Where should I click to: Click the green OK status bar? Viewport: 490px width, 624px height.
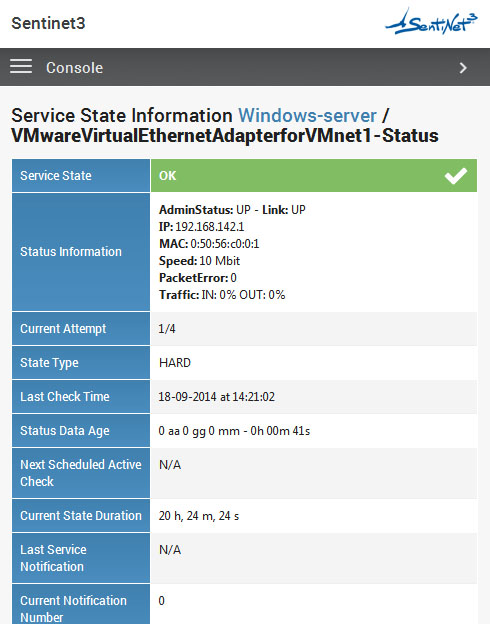coord(314,176)
